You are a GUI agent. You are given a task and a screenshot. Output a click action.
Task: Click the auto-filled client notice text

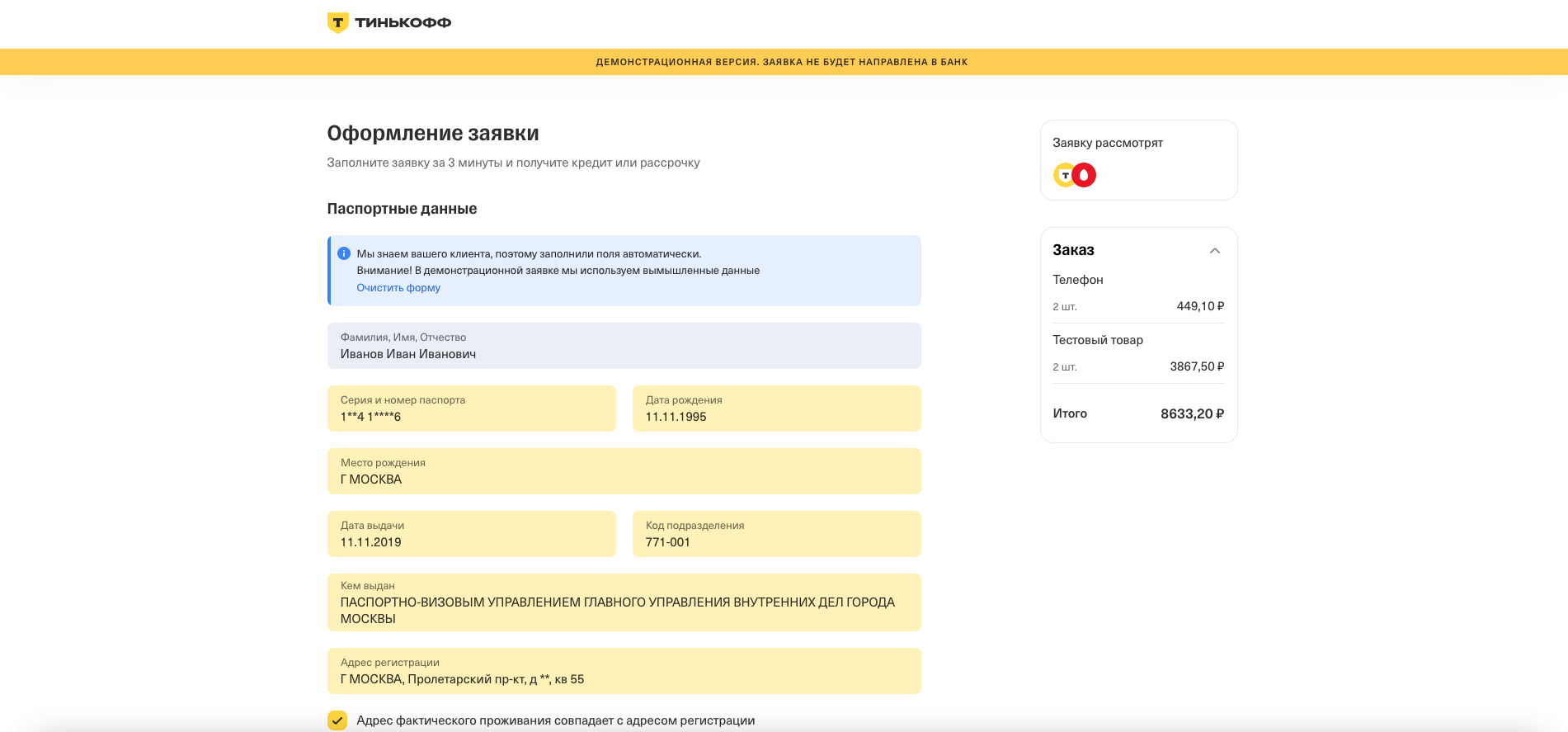coord(529,254)
